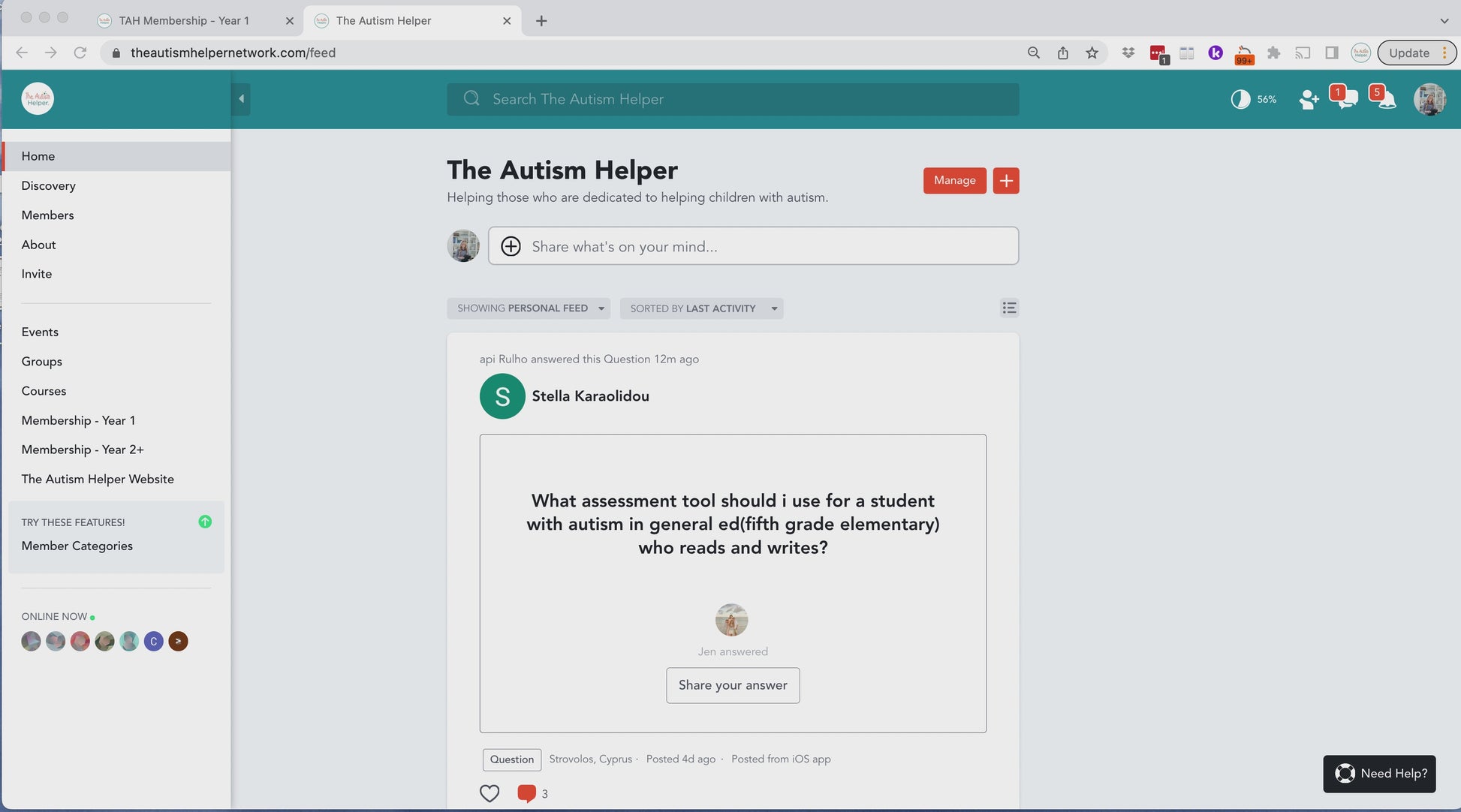Open About in sidebar
The image size is (1461, 812).
[x=38, y=245]
